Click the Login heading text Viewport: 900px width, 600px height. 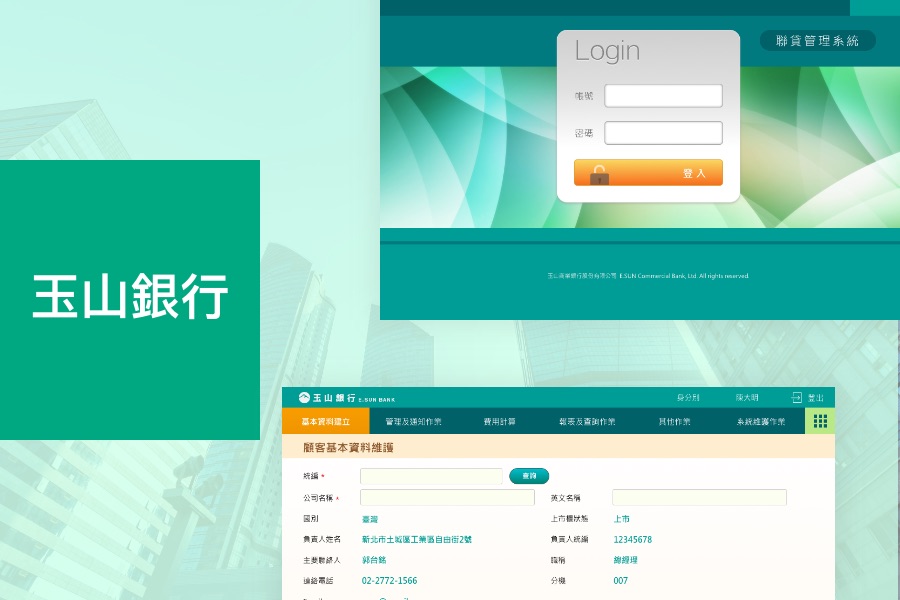pos(607,51)
